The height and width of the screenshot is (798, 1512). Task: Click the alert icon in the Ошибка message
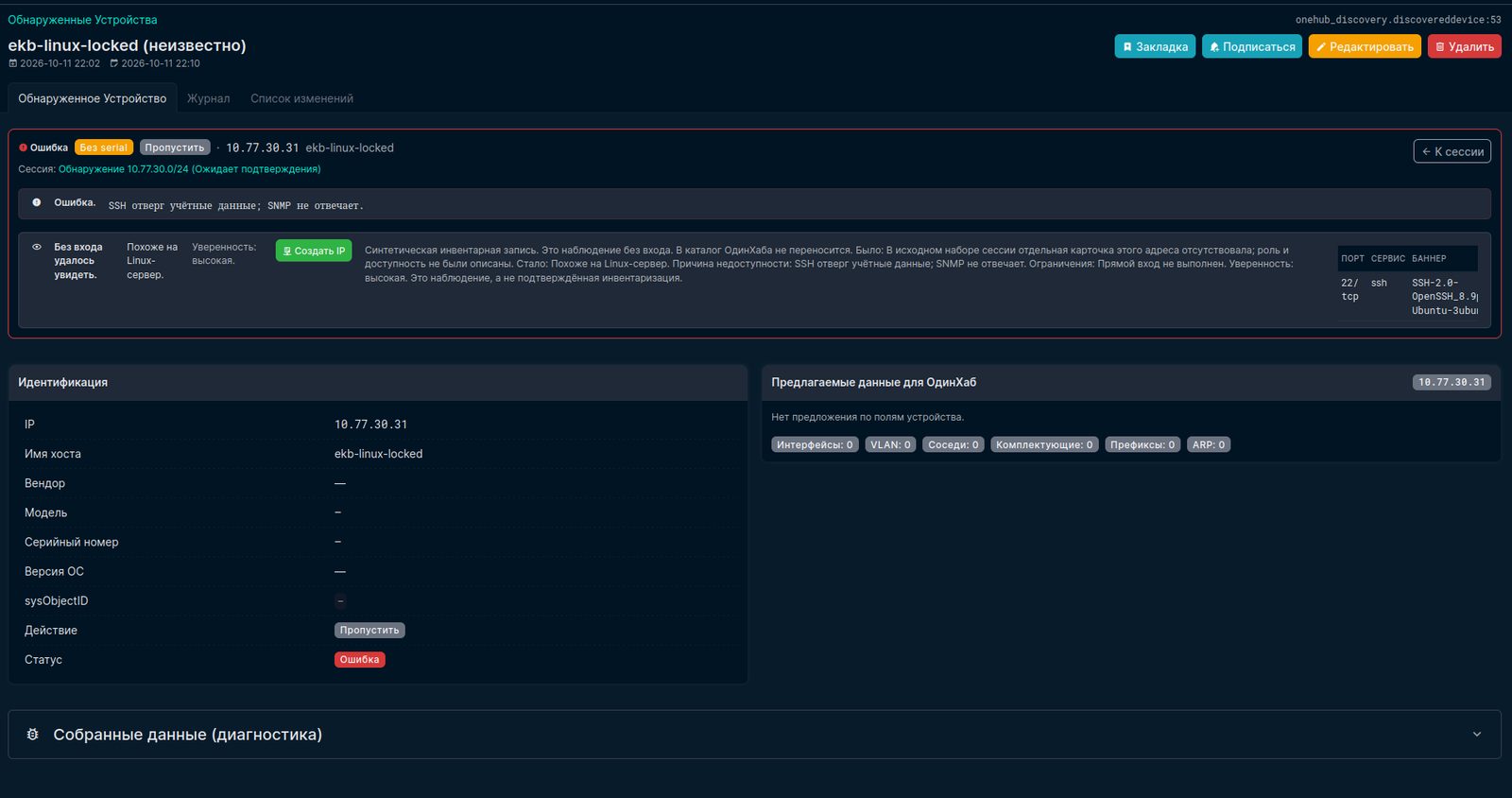point(37,202)
